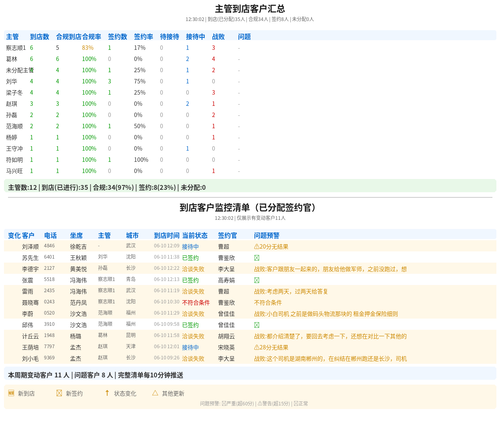The width and height of the screenshot is (500, 426).
Task: Click the 新到店 legend icon
Action: (11, 393)
